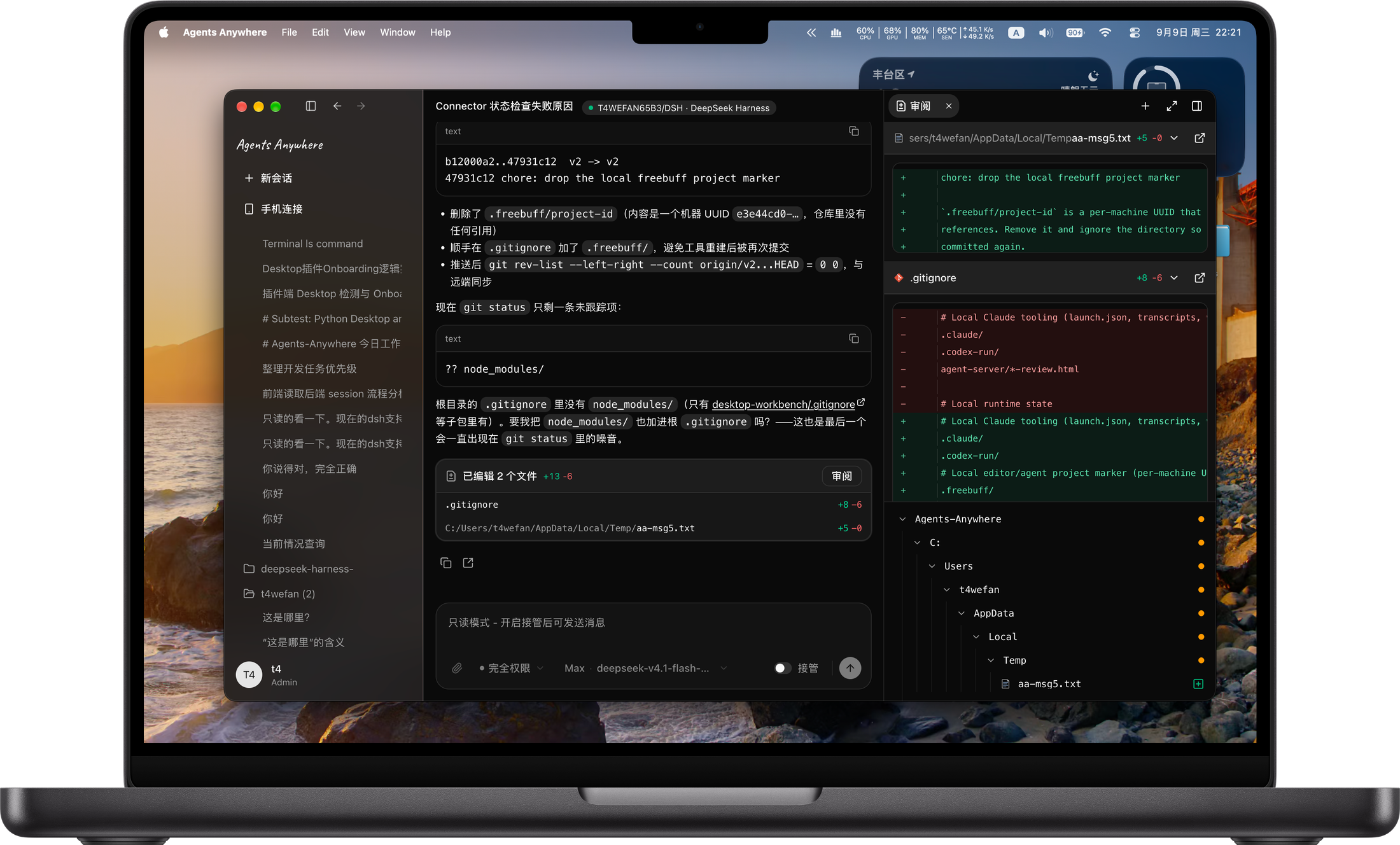Start a new chat with 新会话
Image resolution: width=1400 pixels, height=845 pixels.
click(x=268, y=178)
